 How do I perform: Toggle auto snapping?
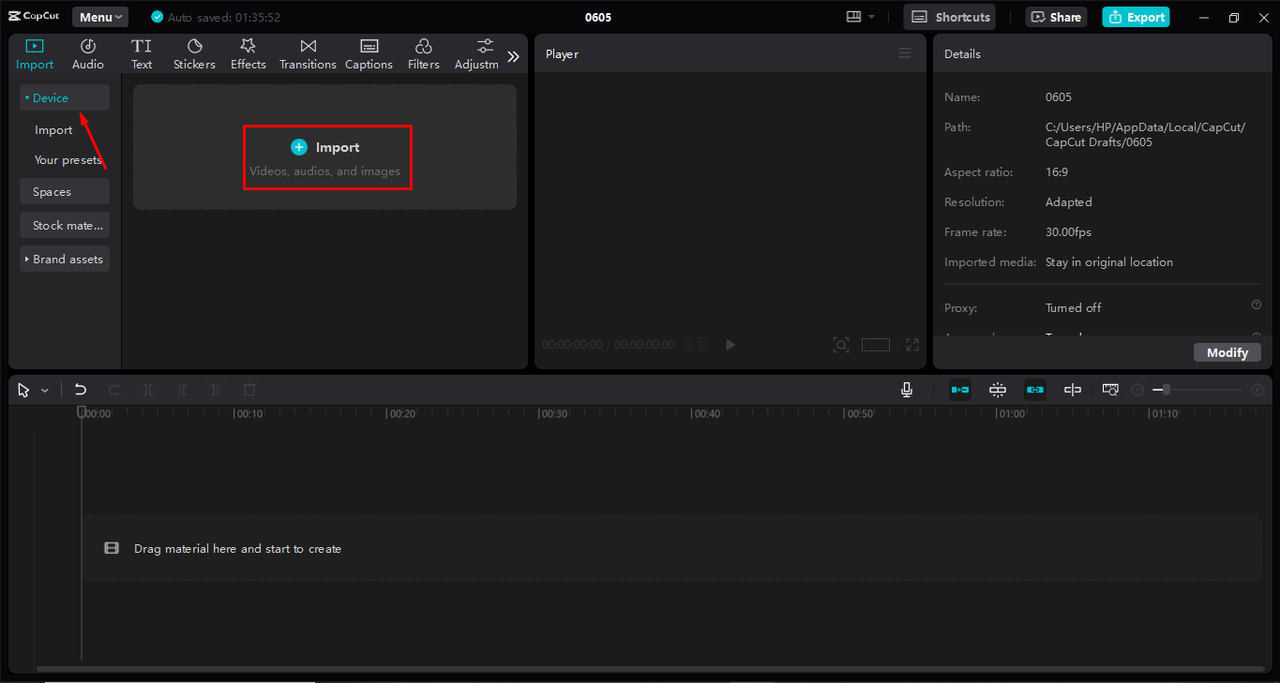pyautogui.click(x=998, y=390)
